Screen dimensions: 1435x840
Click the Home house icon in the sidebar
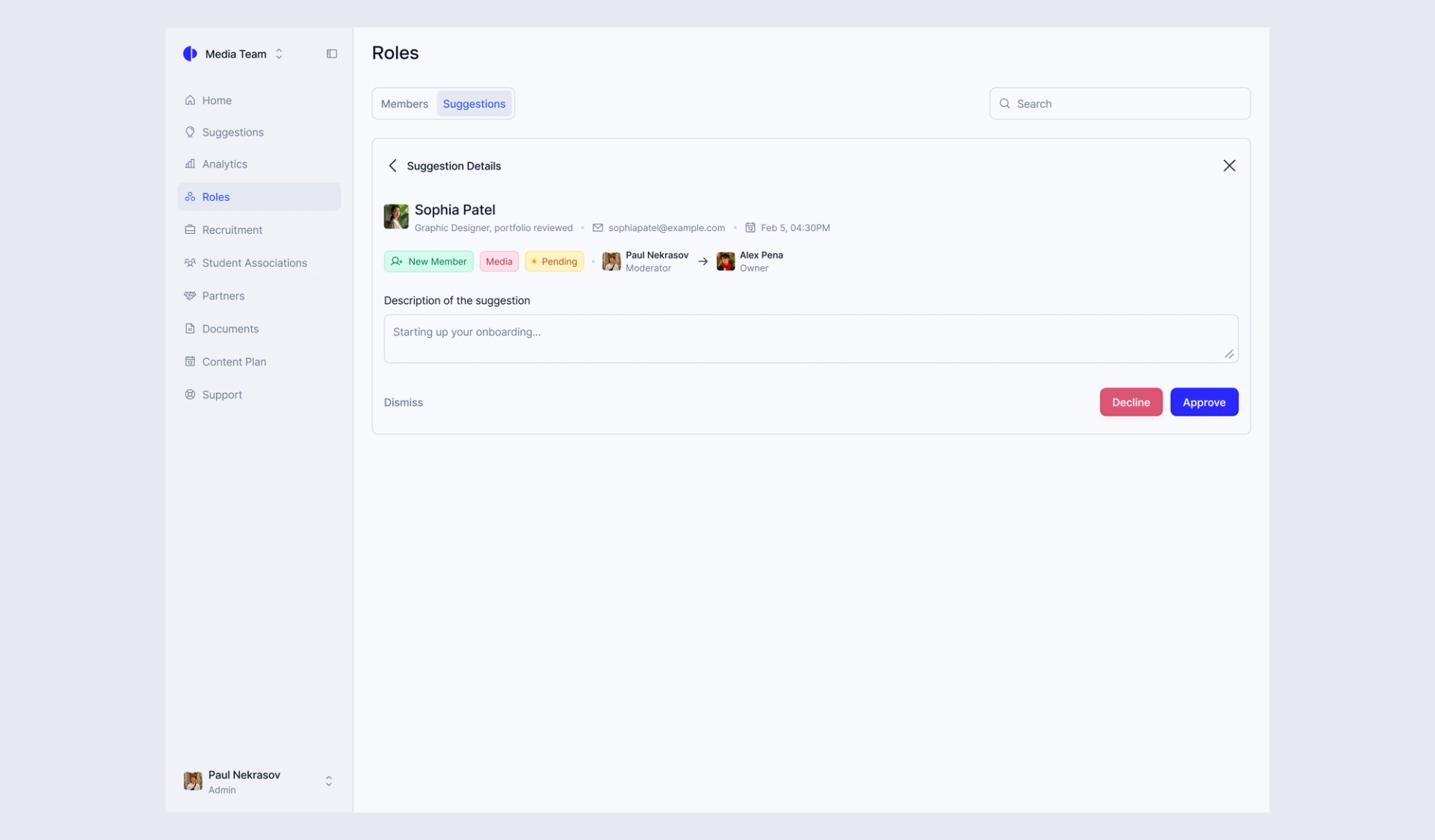click(x=190, y=100)
